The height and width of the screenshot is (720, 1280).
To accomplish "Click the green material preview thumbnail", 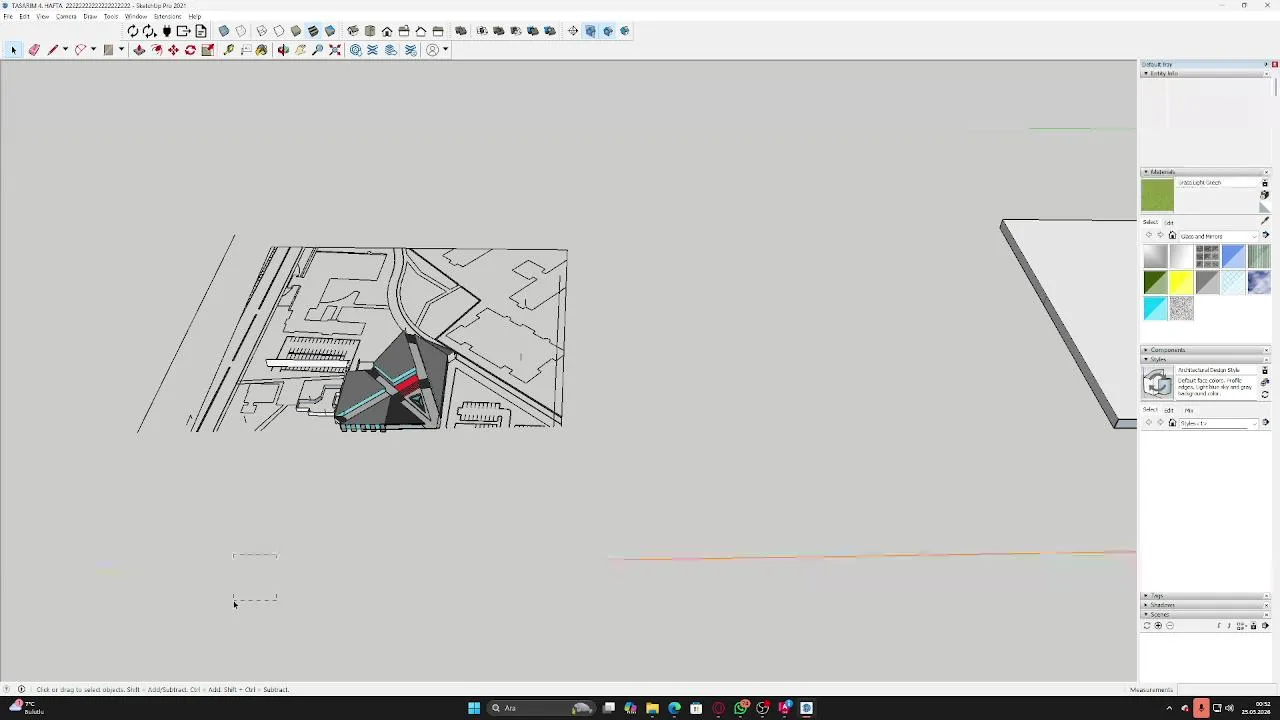I will (1157, 195).
